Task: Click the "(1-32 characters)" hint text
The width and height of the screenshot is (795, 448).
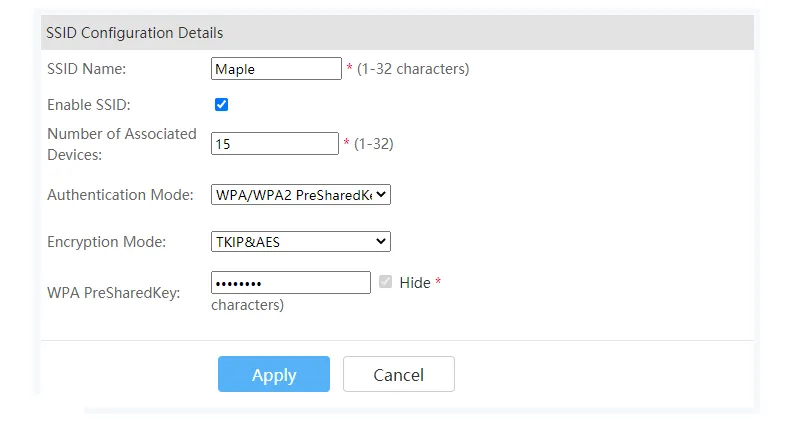Action: 413,69
